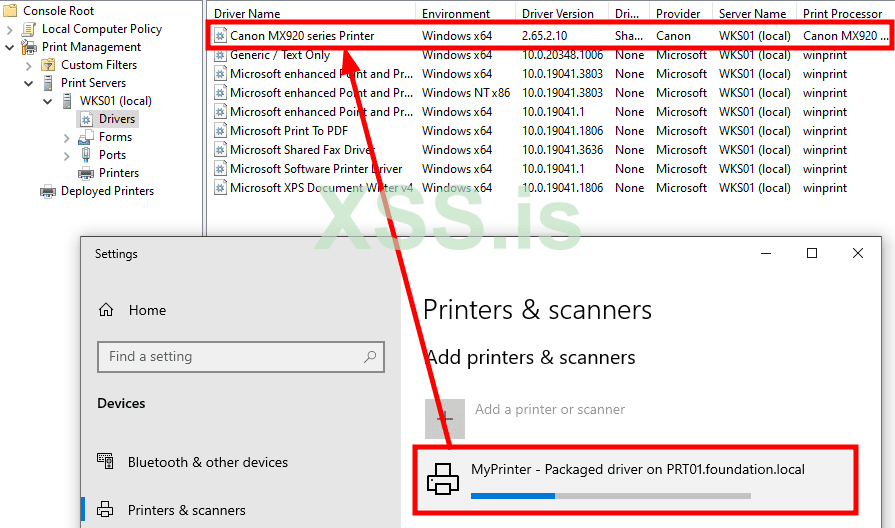Click the MyPrinter installation progress bar

(x=611, y=496)
